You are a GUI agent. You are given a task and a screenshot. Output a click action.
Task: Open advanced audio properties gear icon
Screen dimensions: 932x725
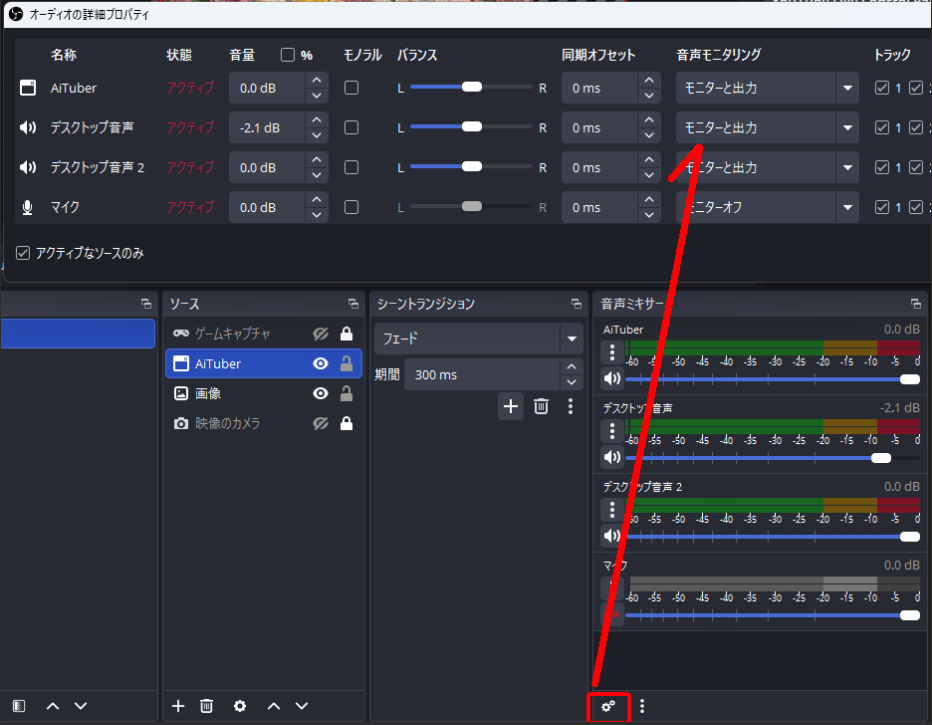point(607,706)
